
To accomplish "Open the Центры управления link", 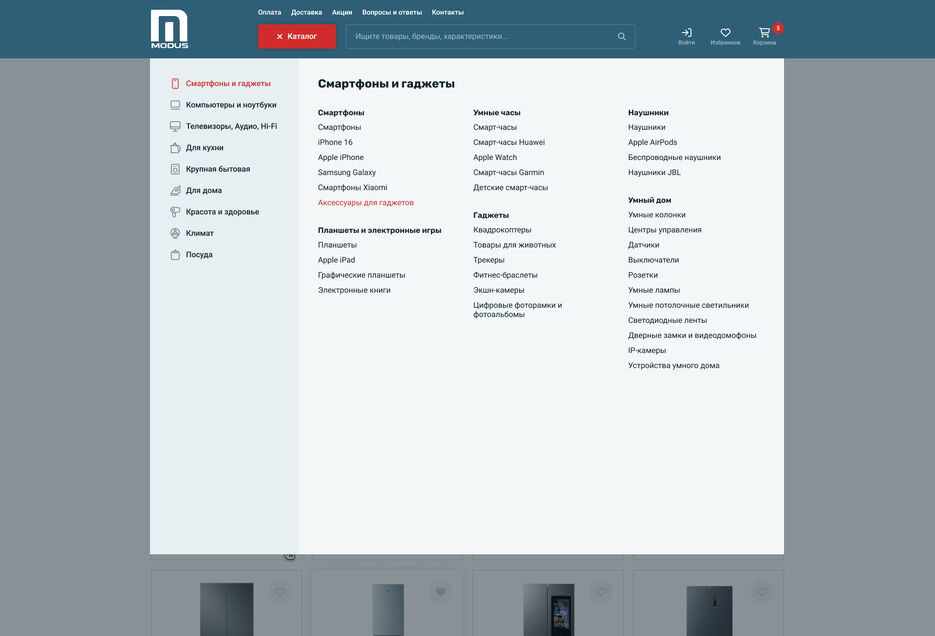I will tap(665, 230).
